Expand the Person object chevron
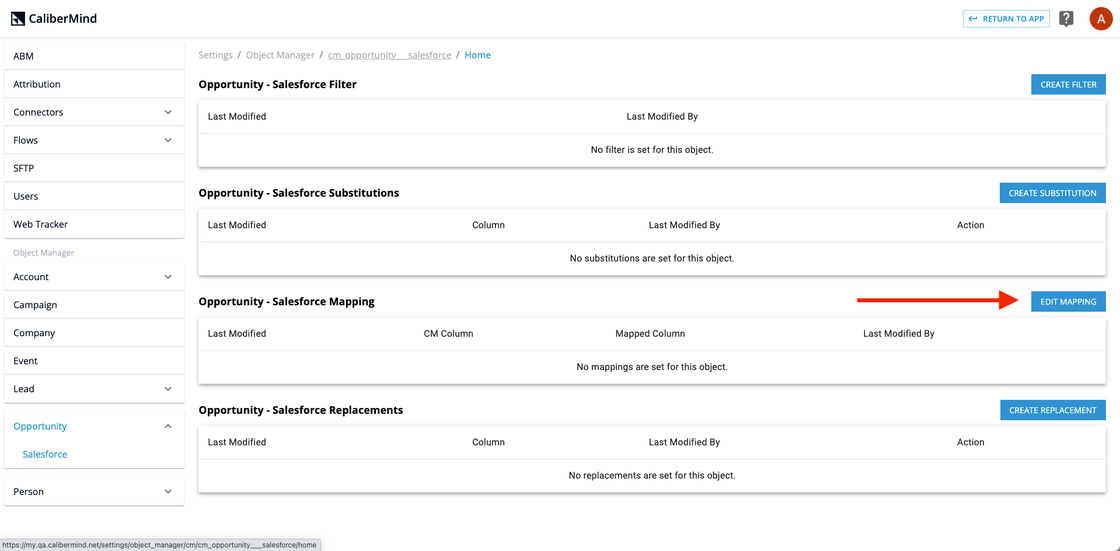This screenshot has height=551, width=1120. (168, 492)
